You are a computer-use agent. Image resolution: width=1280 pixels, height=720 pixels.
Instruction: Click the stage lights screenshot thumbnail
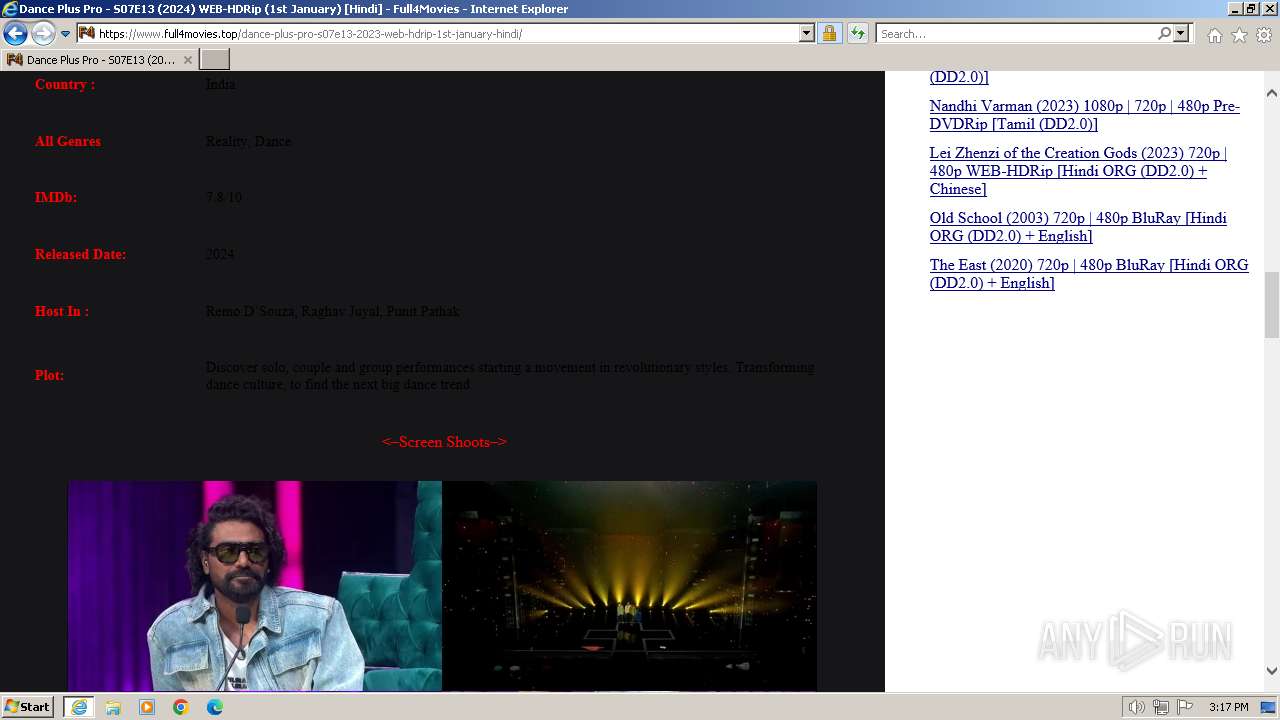629,586
